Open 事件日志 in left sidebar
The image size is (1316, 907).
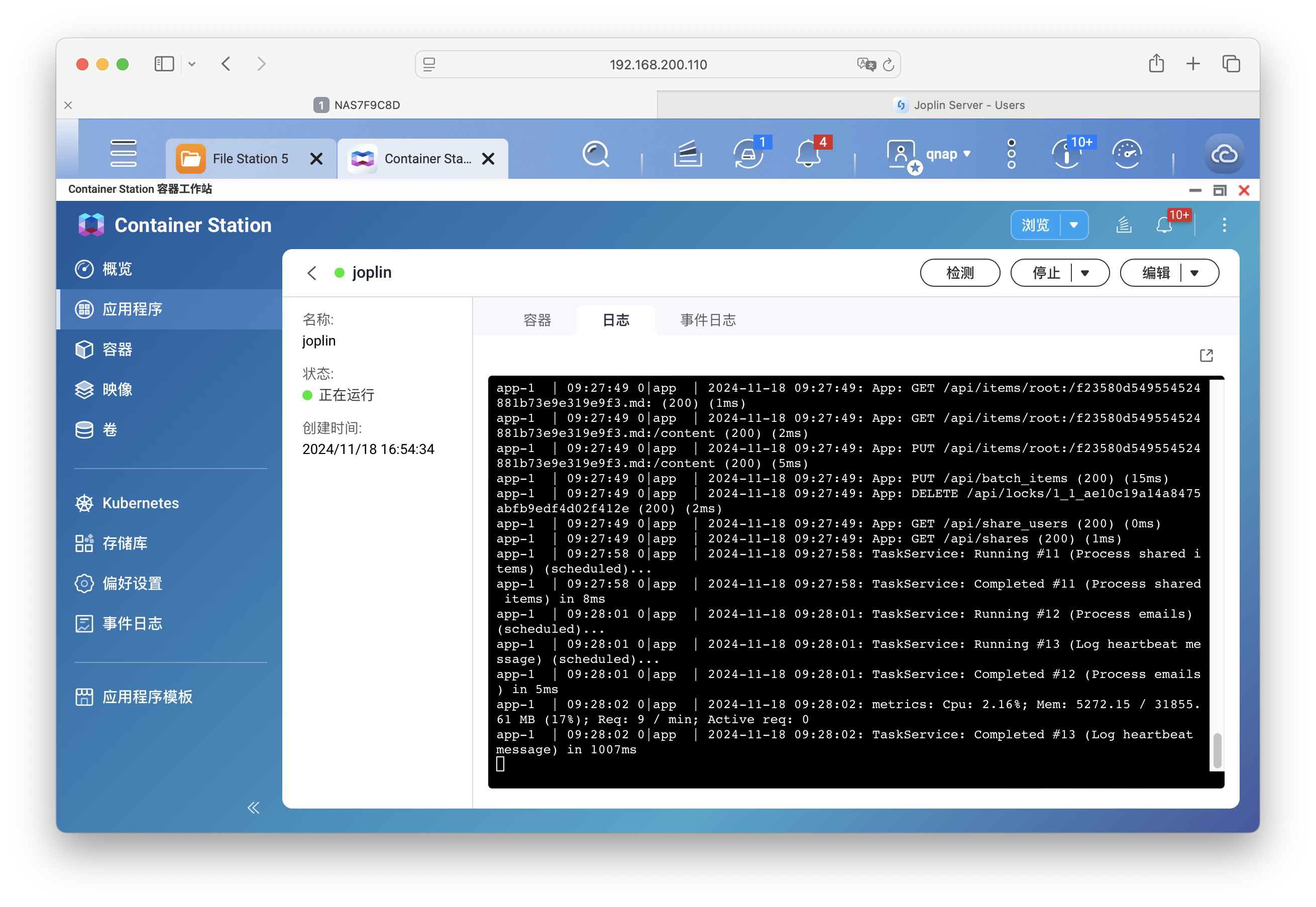tap(169, 624)
